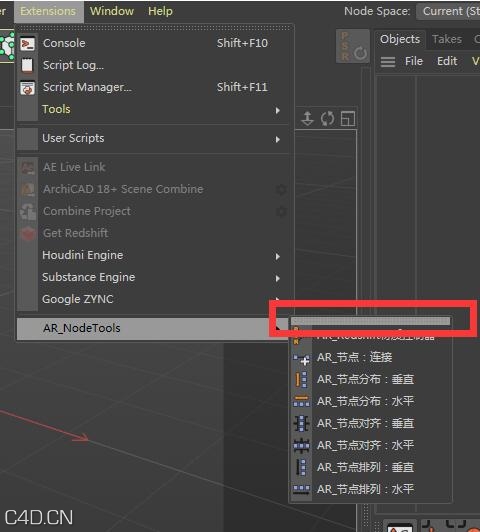Open the Window menu
Image resolution: width=480 pixels, height=532 pixels.
(x=112, y=11)
